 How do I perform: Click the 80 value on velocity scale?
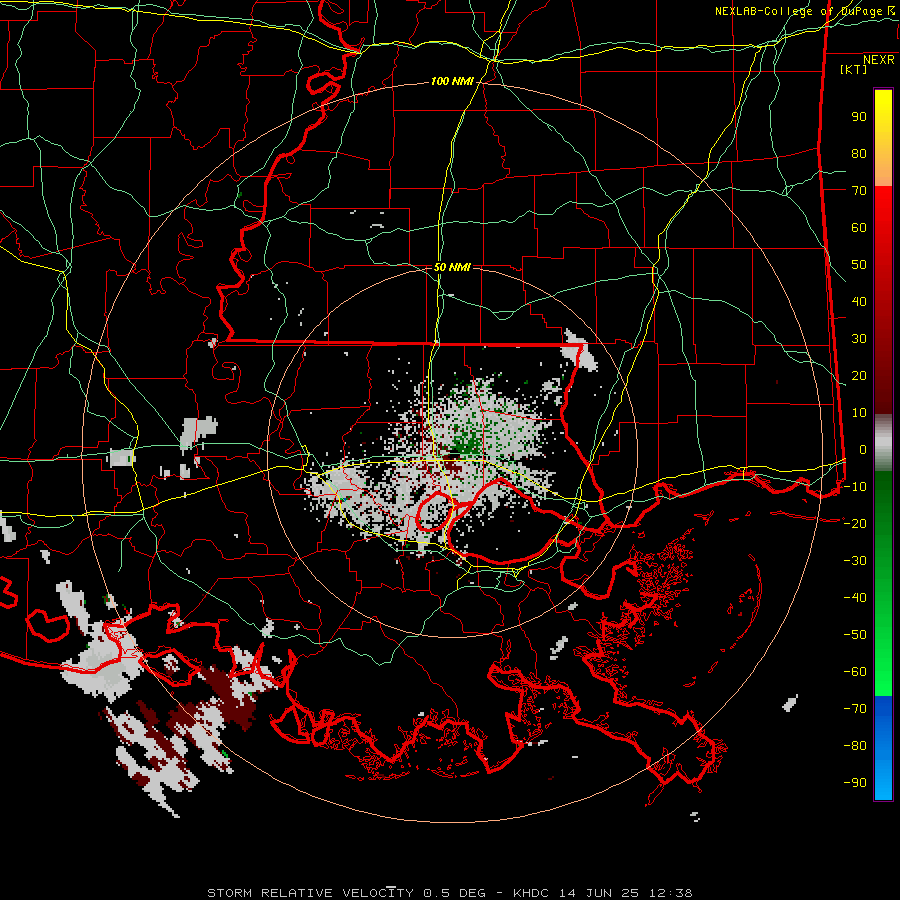coord(859,153)
